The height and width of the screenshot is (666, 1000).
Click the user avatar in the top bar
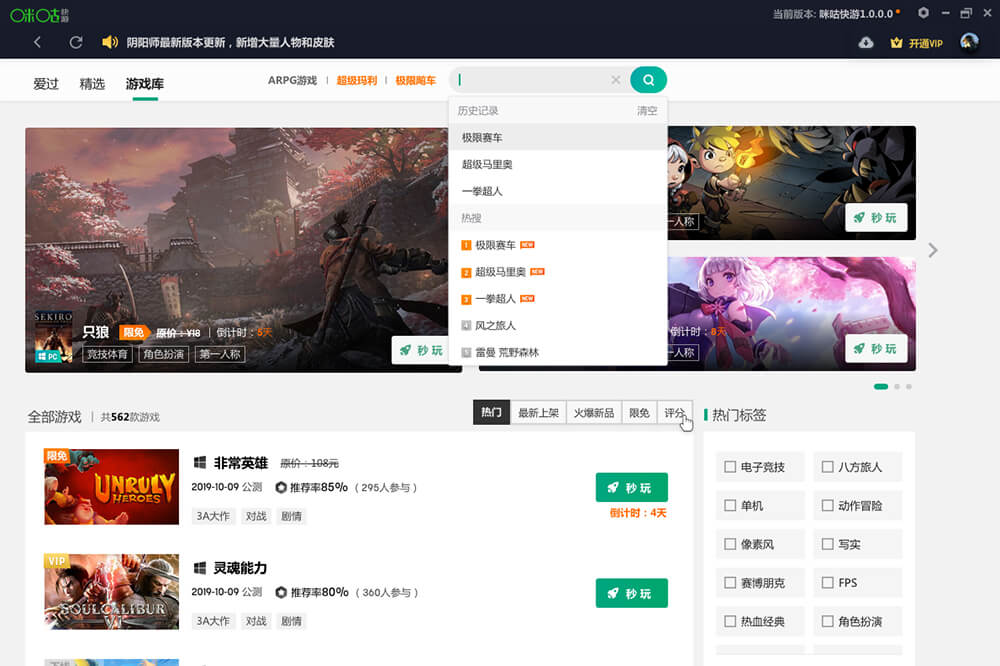[x=967, y=42]
